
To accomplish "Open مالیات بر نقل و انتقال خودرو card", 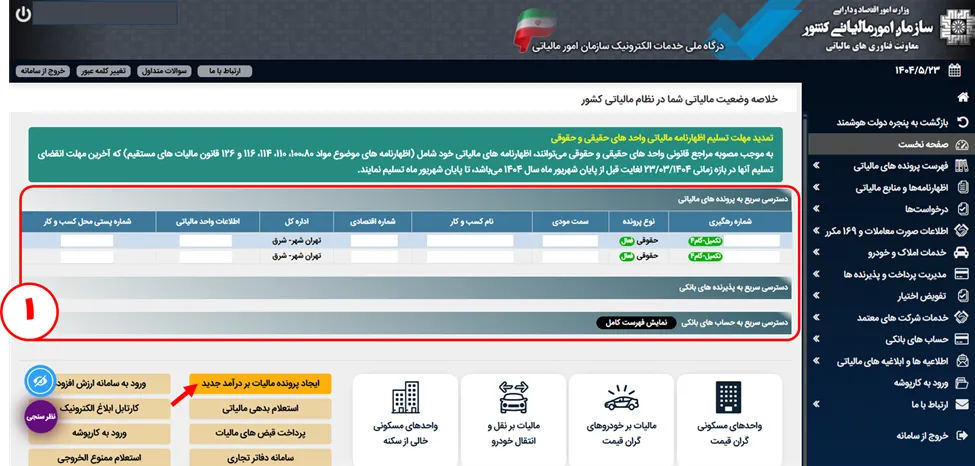I will pyautogui.click(x=514, y=420).
